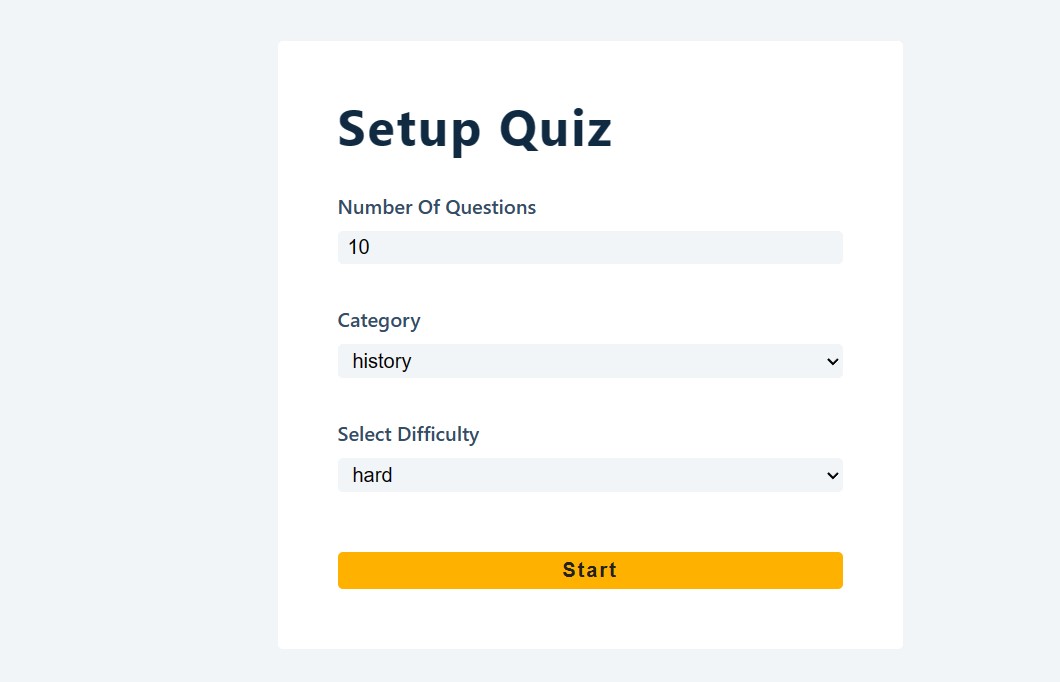Open the Select Difficulty dropdown

tap(590, 475)
